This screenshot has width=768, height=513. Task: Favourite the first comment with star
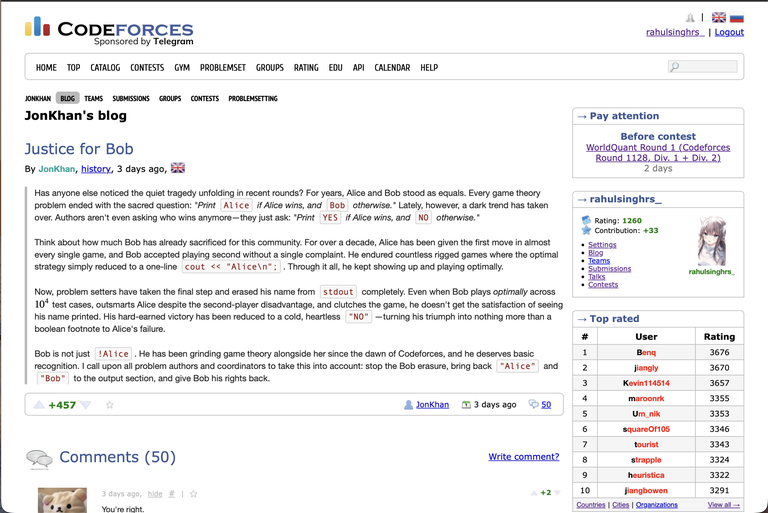pos(193,494)
